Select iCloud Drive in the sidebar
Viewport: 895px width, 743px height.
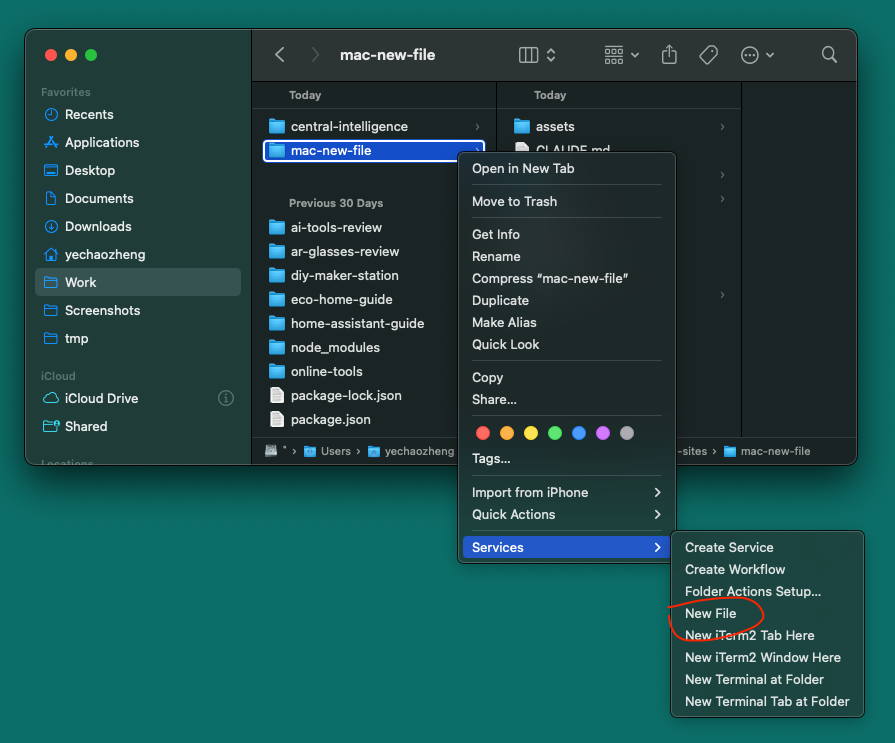click(138, 398)
